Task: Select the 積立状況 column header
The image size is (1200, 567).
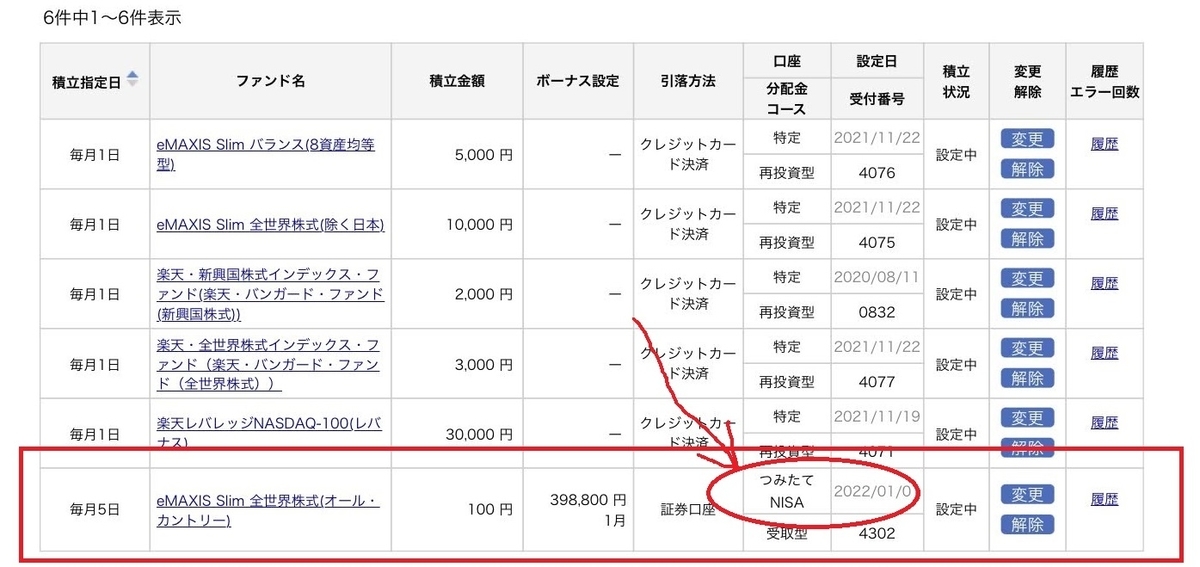Action: pos(955,81)
